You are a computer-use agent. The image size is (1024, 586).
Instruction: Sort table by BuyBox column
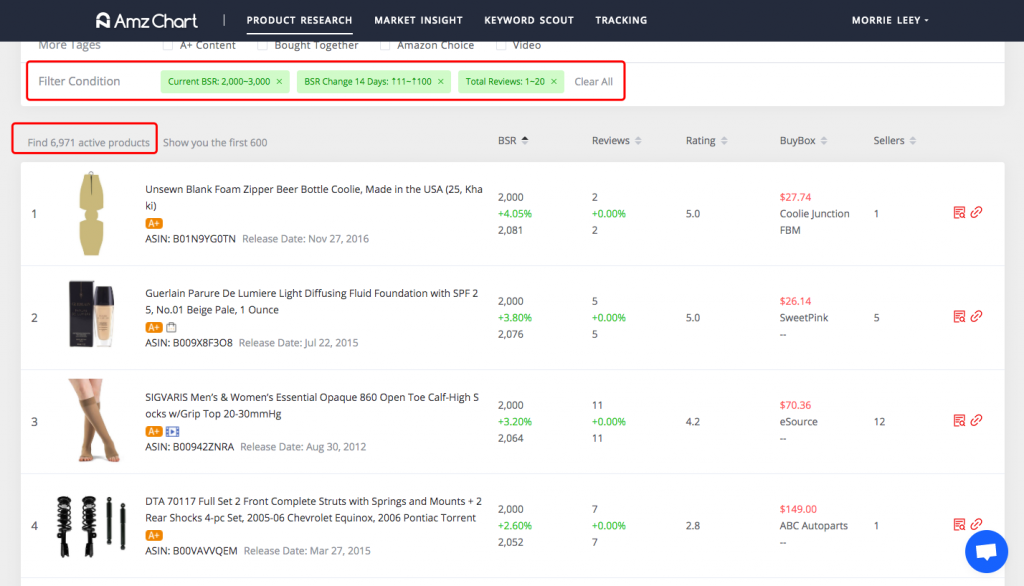tap(803, 140)
